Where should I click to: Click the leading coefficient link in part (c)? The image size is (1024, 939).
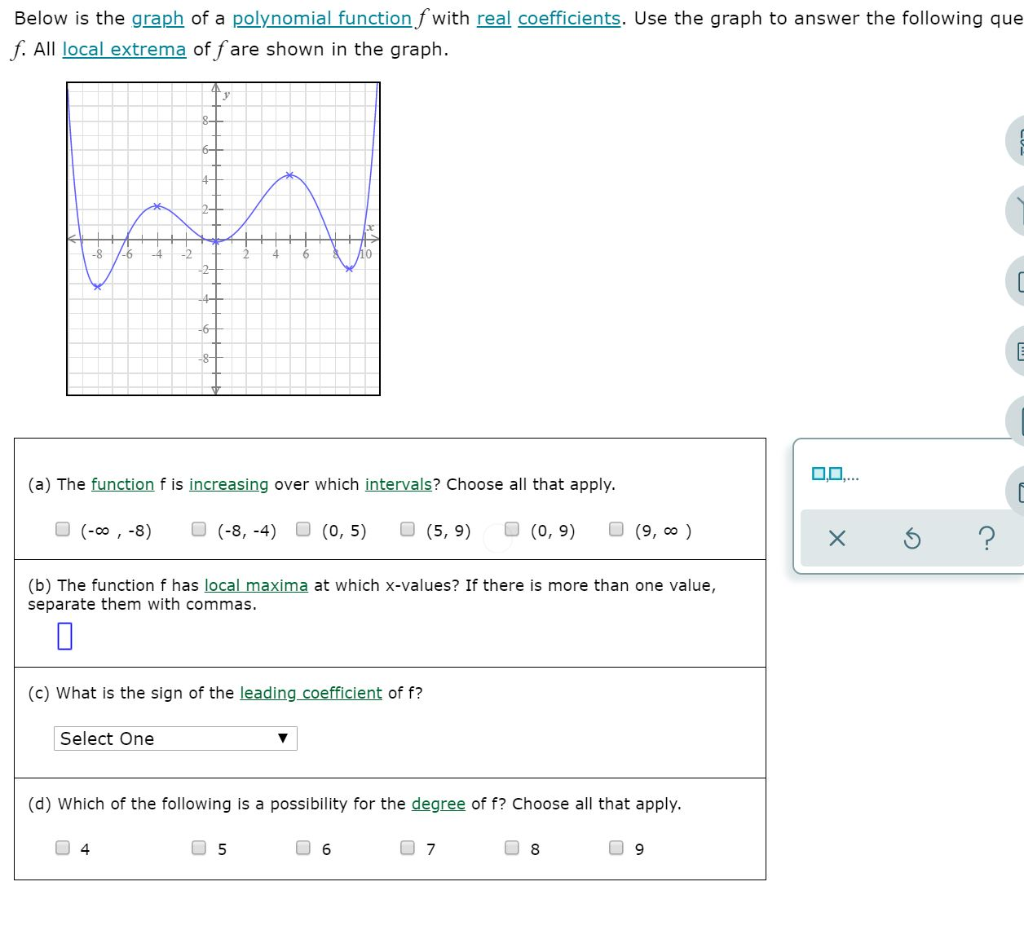pos(310,693)
